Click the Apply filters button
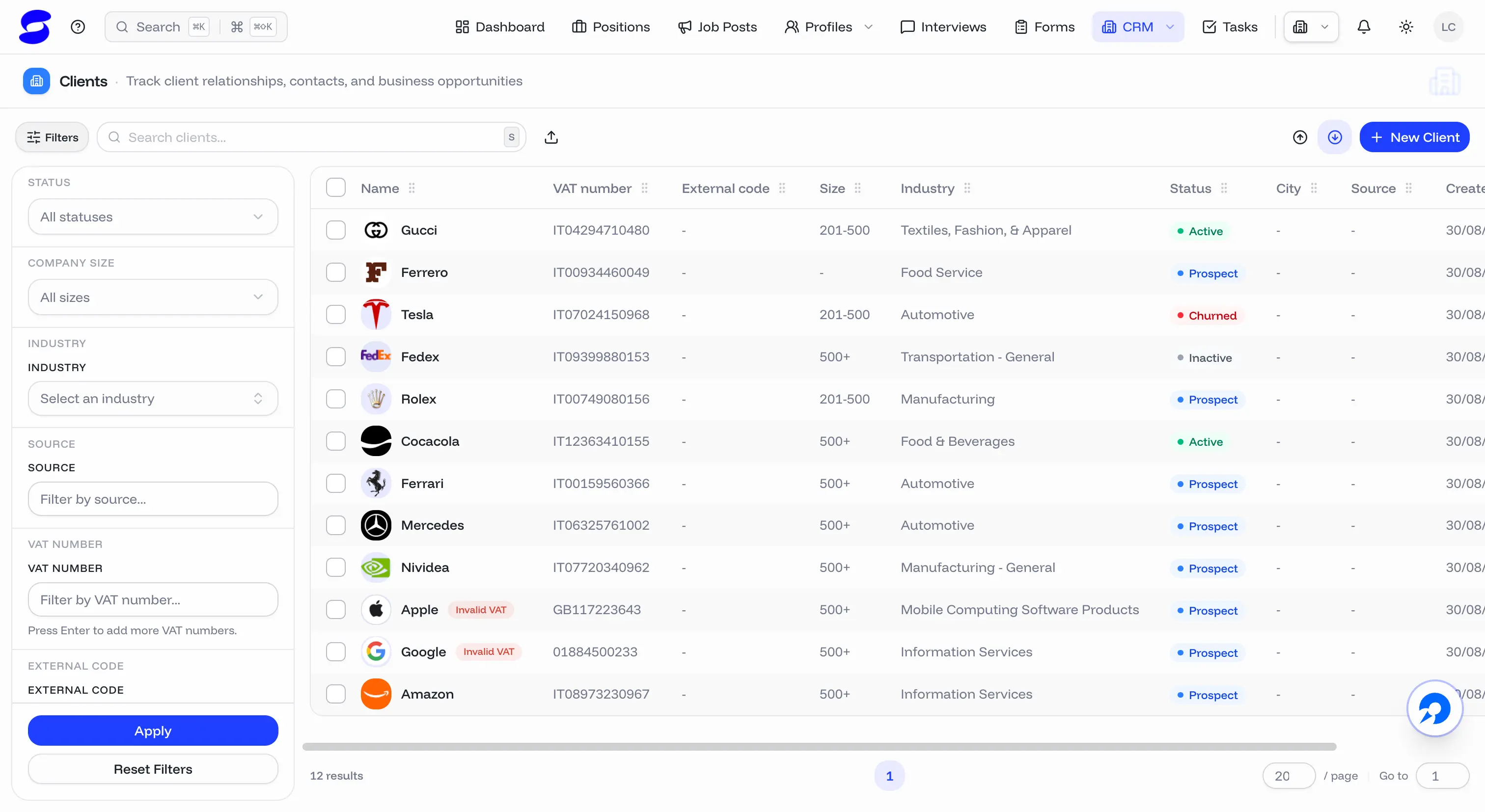Viewport: 1485px width, 812px height. (x=153, y=730)
